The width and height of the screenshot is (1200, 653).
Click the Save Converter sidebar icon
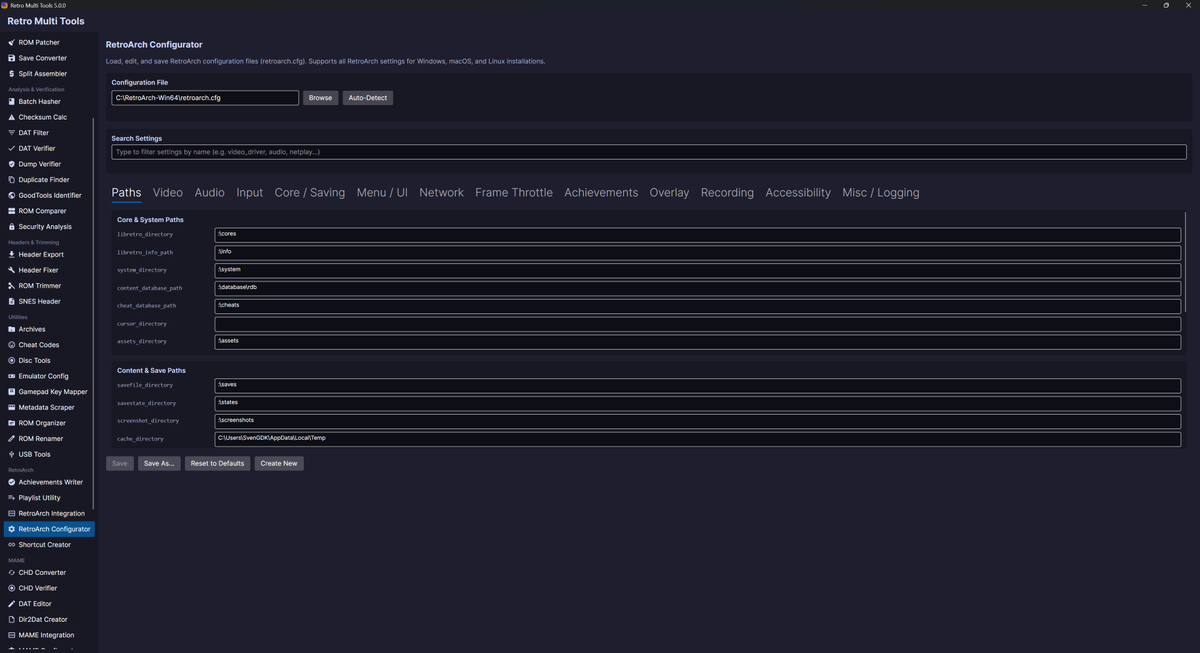12,58
